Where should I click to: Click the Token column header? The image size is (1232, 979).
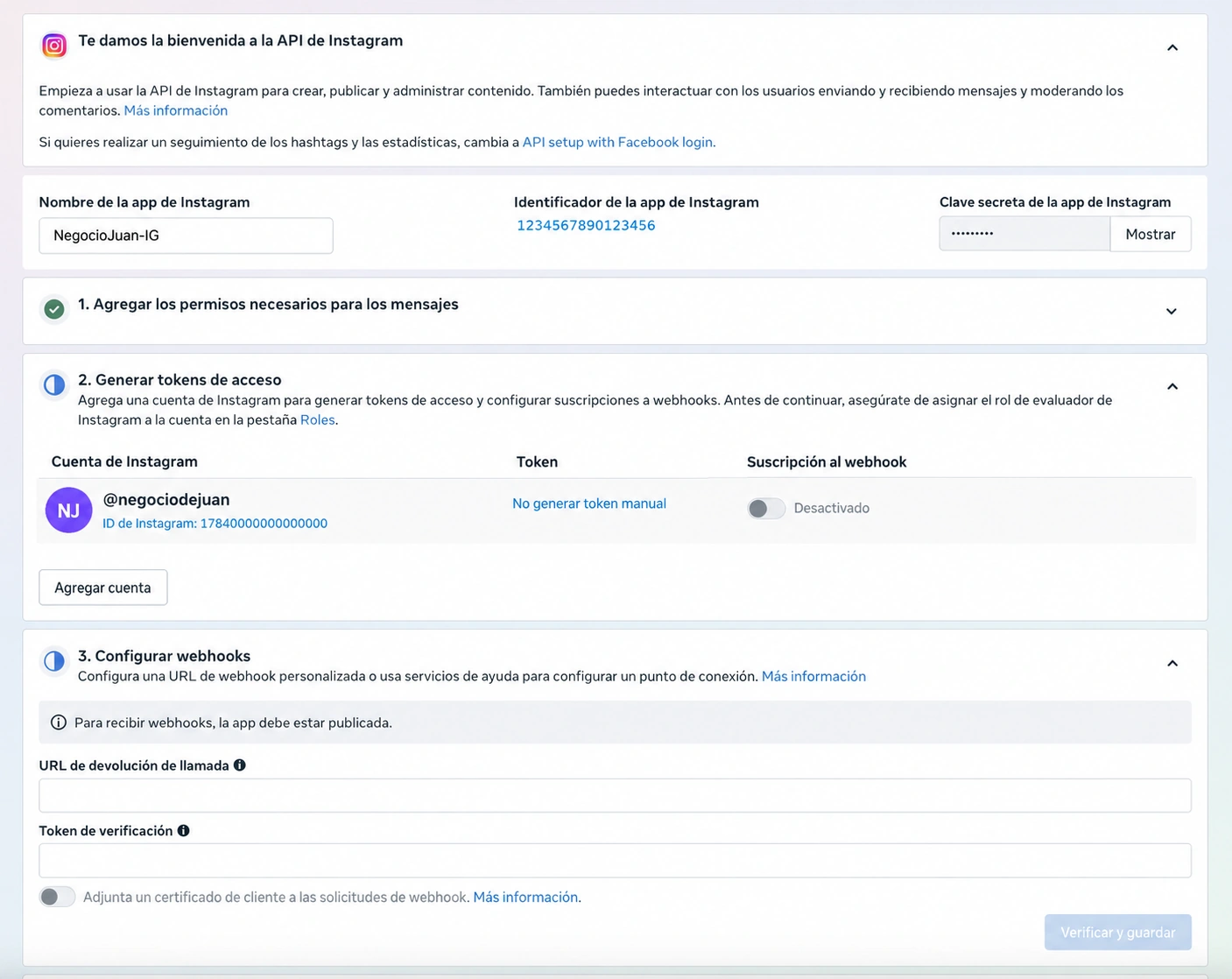(537, 461)
